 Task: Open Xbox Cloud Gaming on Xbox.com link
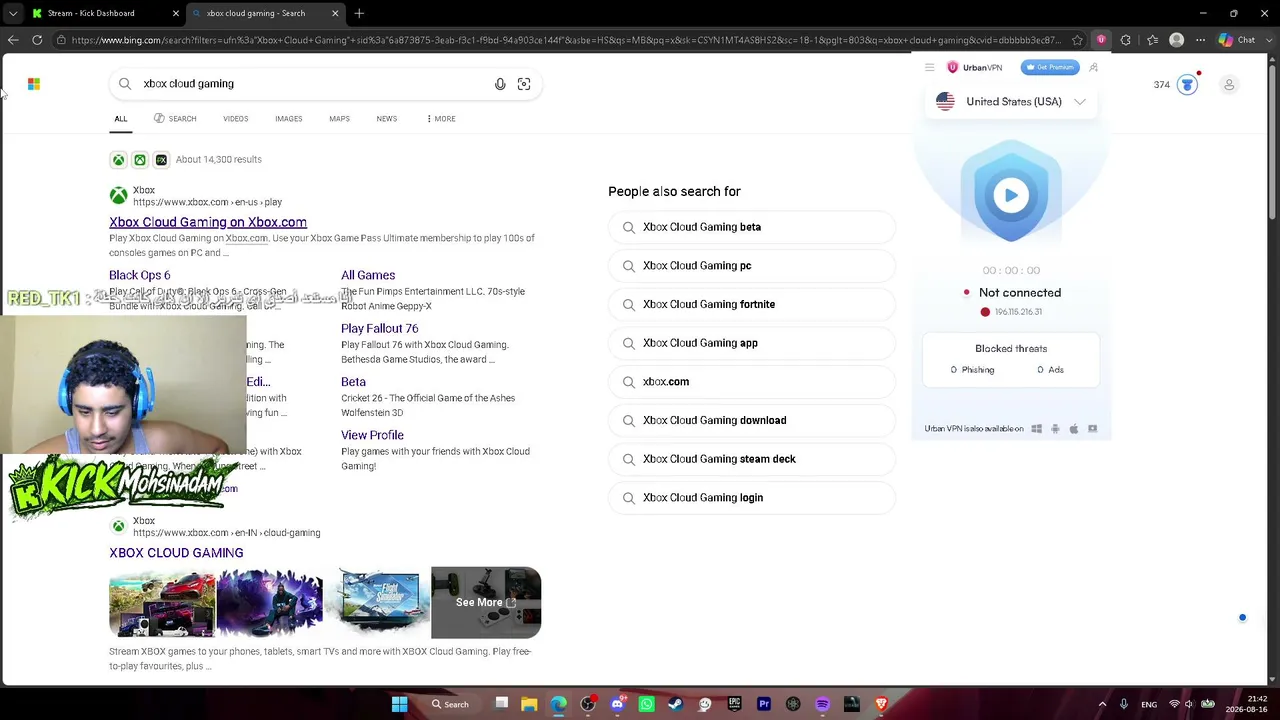pos(208,222)
